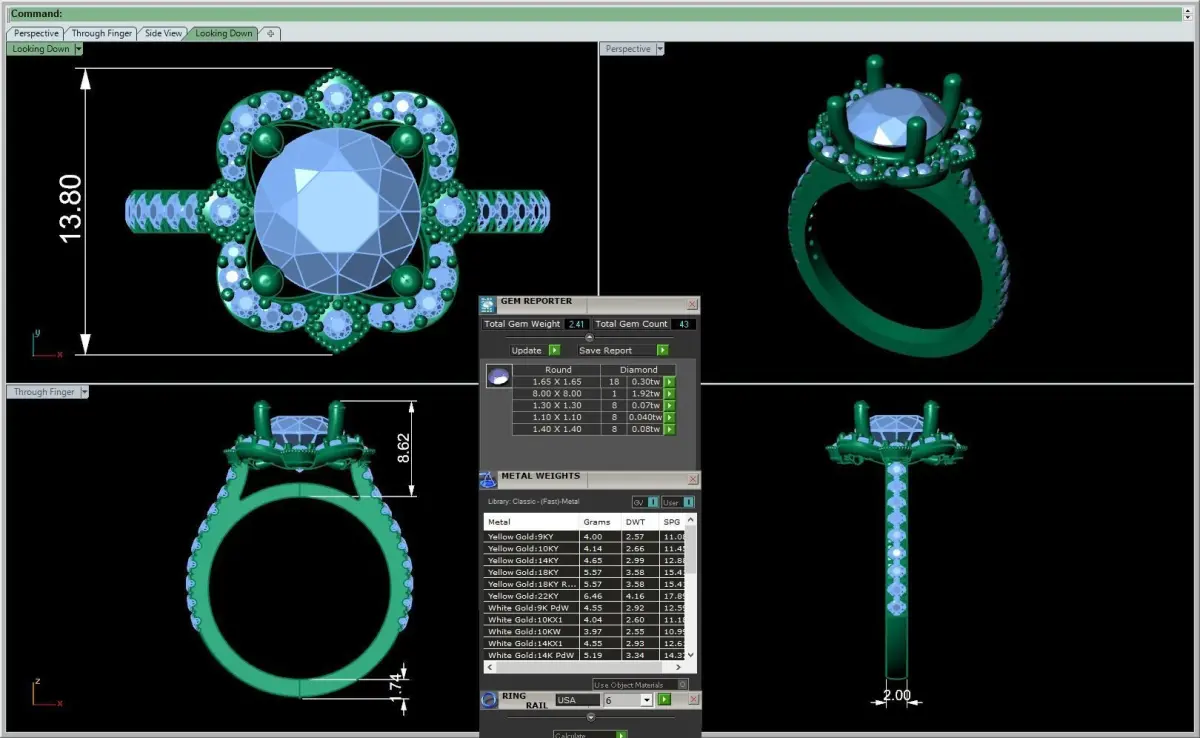Click scroll-up arrow of metal list

pos(691,520)
